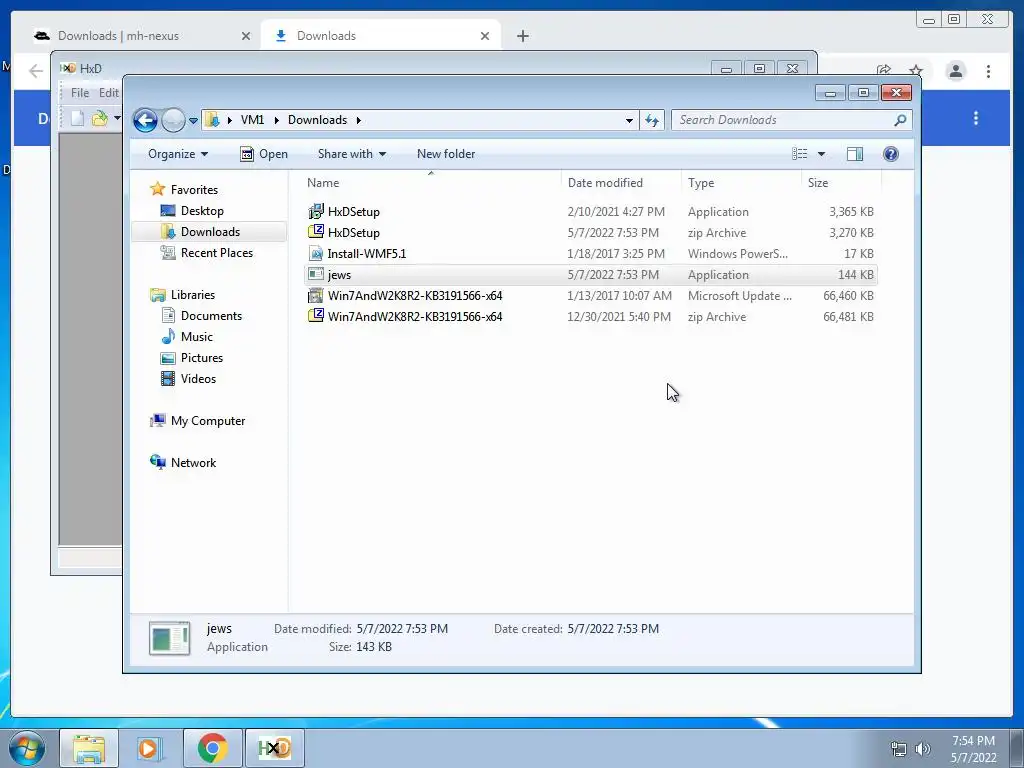Select Network in sidebar

click(x=193, y=463)
